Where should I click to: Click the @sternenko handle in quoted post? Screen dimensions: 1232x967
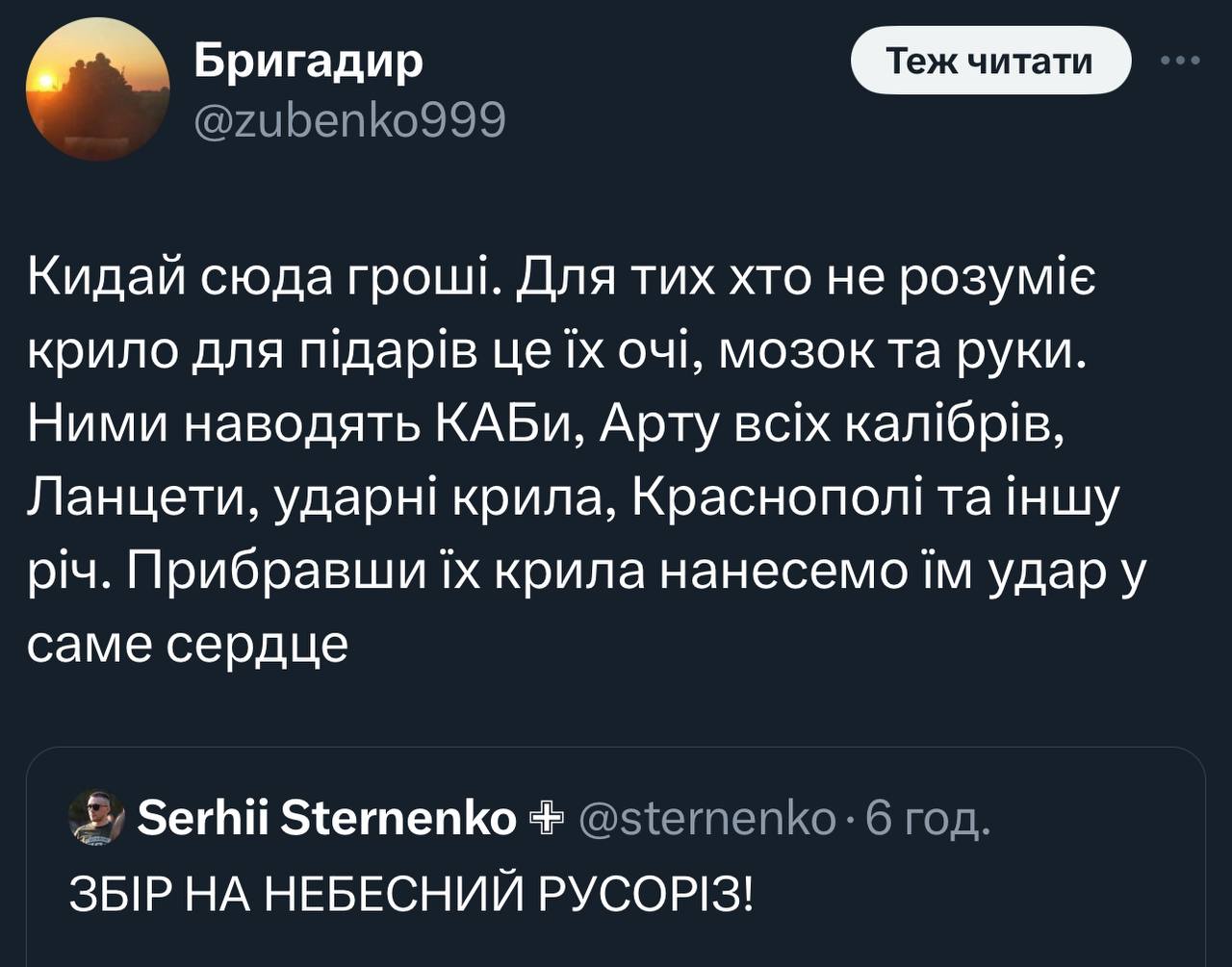tap(707, 818)
